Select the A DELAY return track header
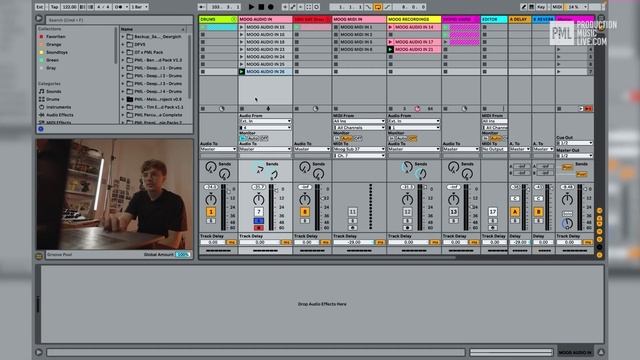 click(x=520, y=19)
